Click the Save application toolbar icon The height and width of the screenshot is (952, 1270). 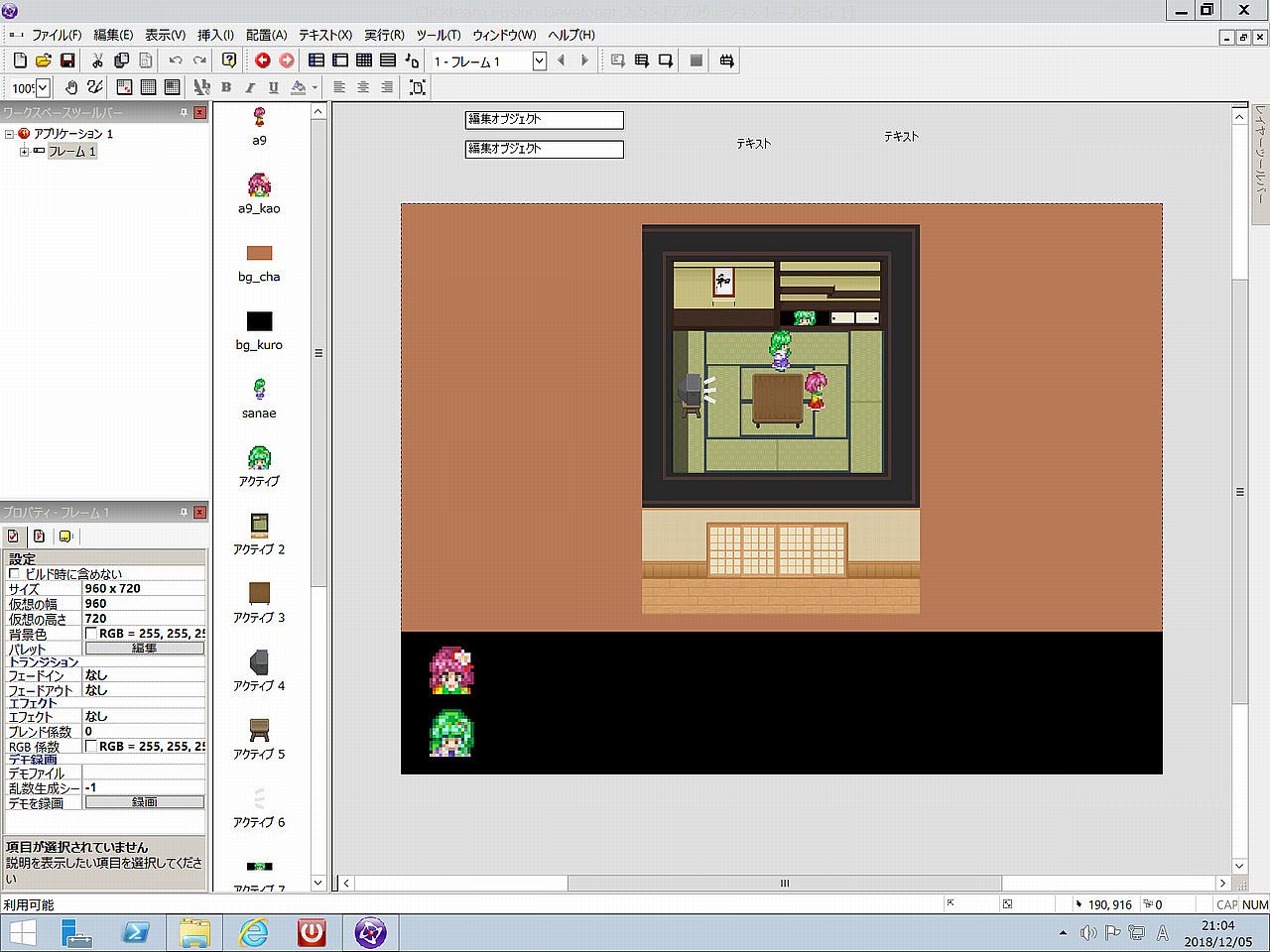coord(67,61)
